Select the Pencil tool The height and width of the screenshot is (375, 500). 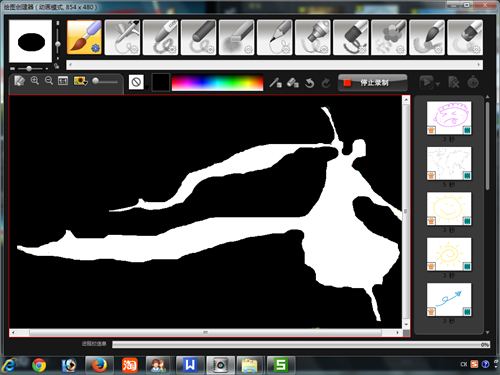pos(274,37)
